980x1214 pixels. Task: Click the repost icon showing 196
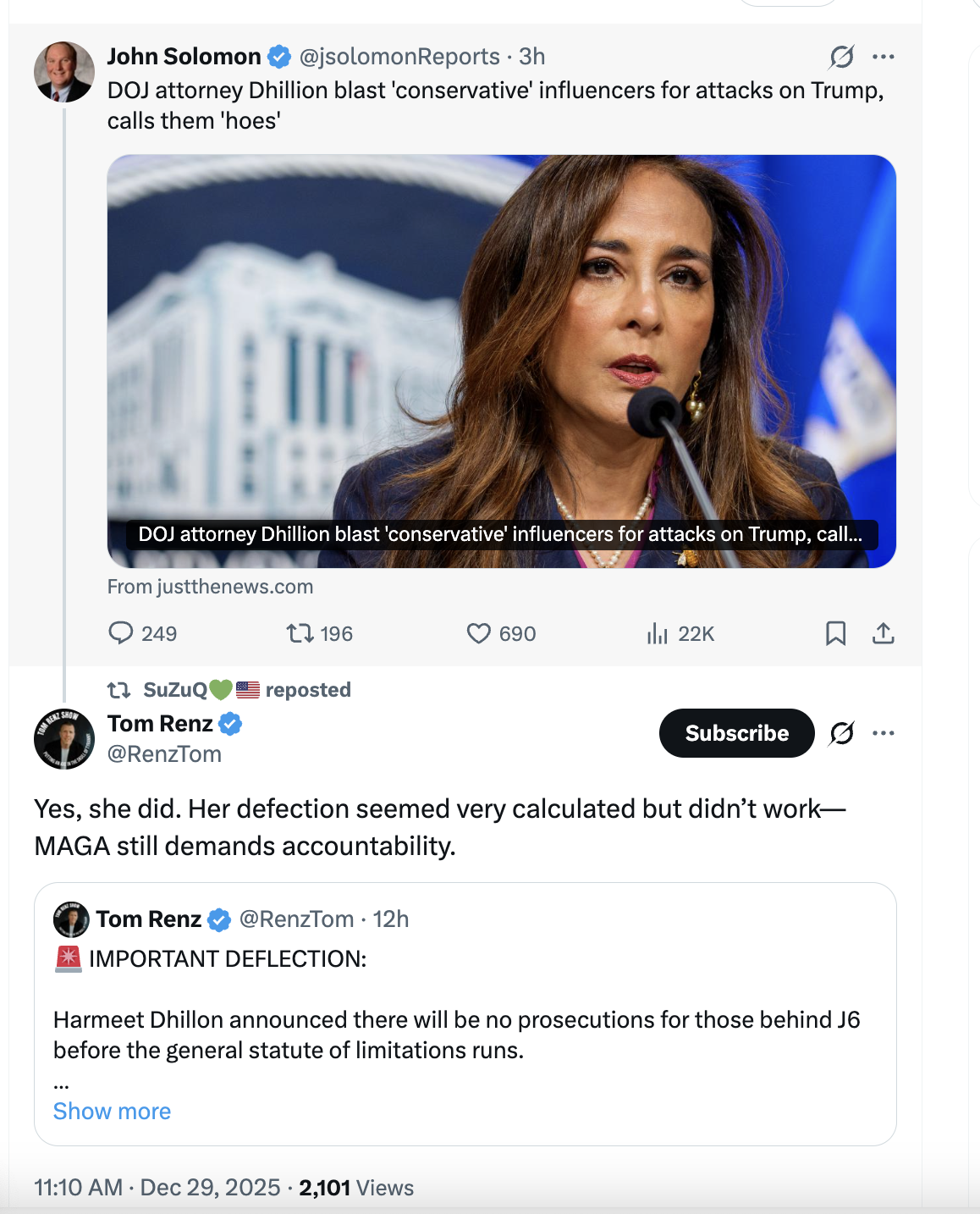pyautogui.click(x=300, y=633)
